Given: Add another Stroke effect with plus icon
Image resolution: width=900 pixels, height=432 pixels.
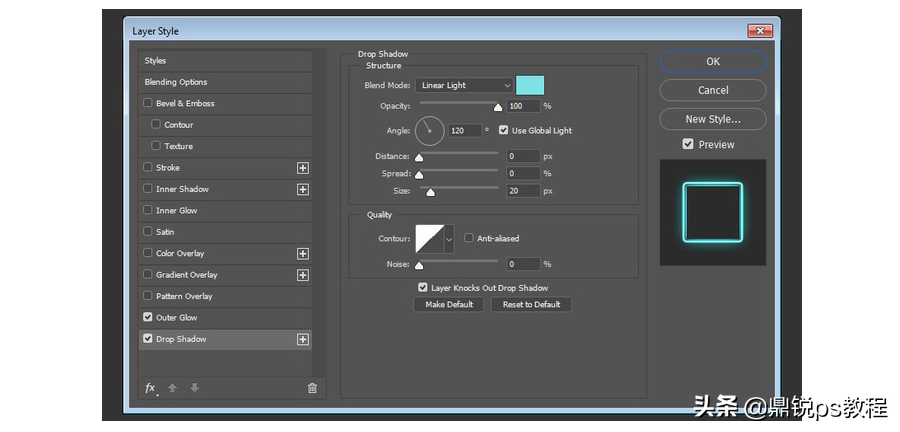Looking at the screenshot, I should [302, 168].
